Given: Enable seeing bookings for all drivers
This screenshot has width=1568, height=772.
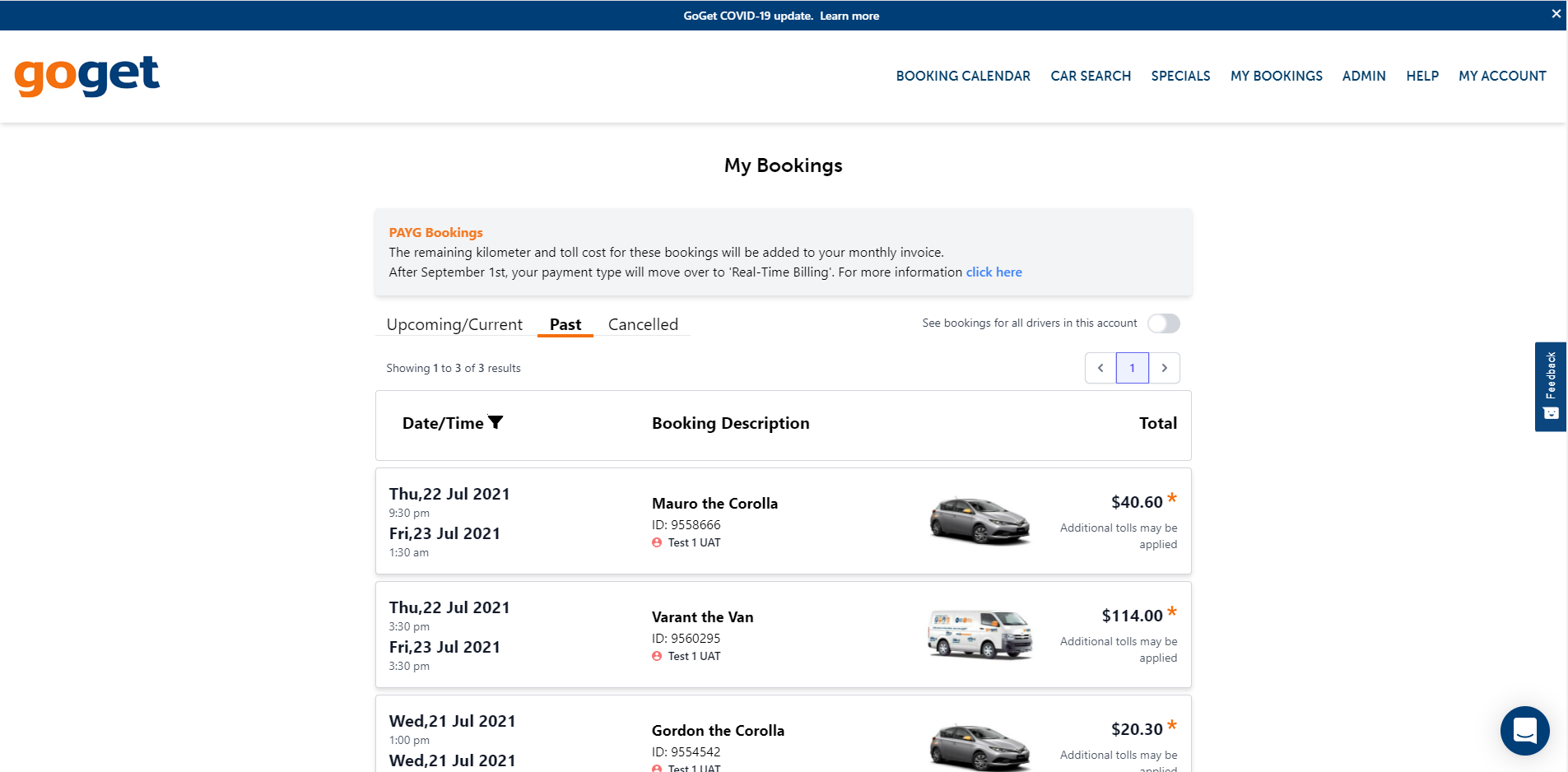Looking at the screenshot, I should point(1163,323).
